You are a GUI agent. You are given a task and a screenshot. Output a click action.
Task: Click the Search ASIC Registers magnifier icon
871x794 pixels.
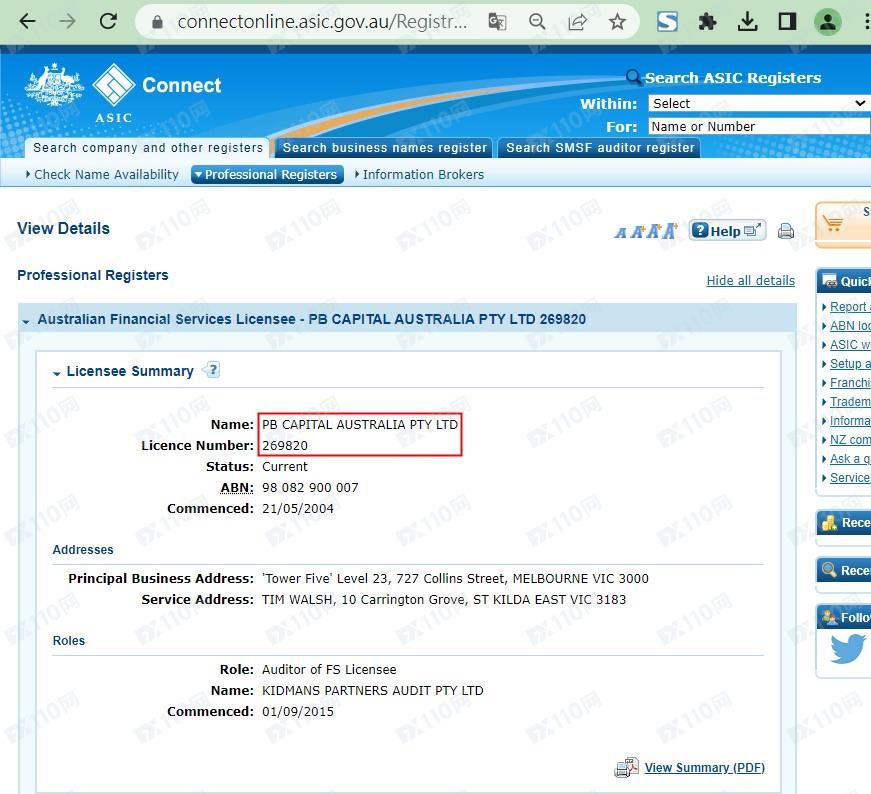[633, 77]
